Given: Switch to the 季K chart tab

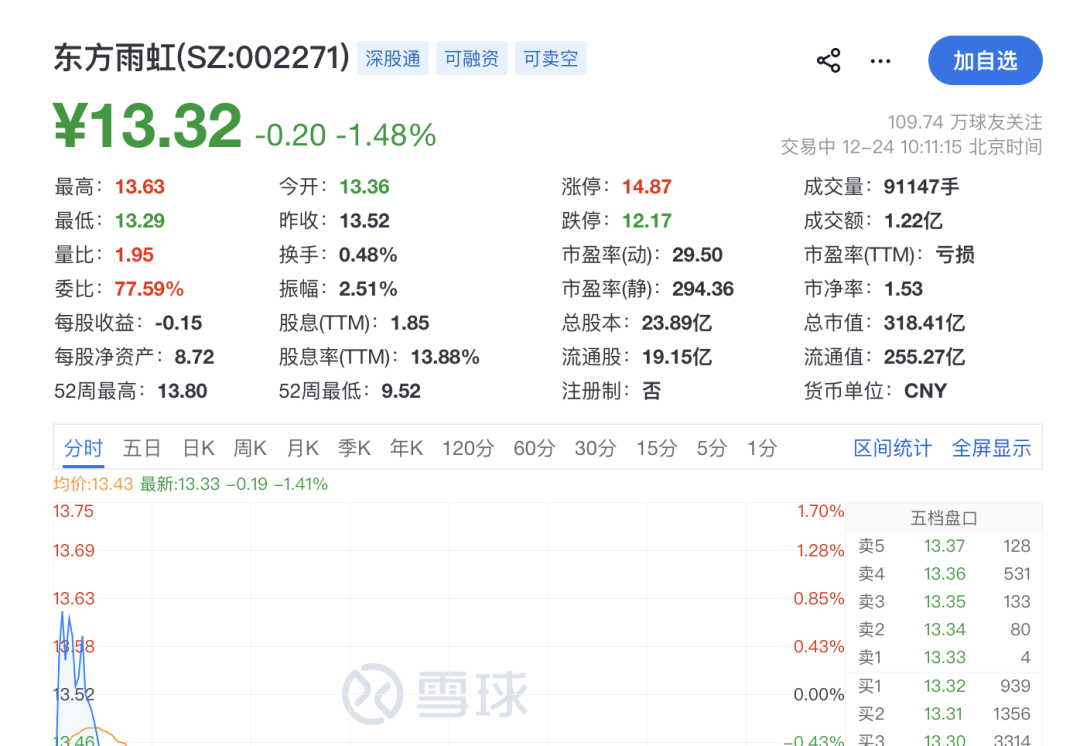Looking at the screenshot, I should click(x=354, y=448).
